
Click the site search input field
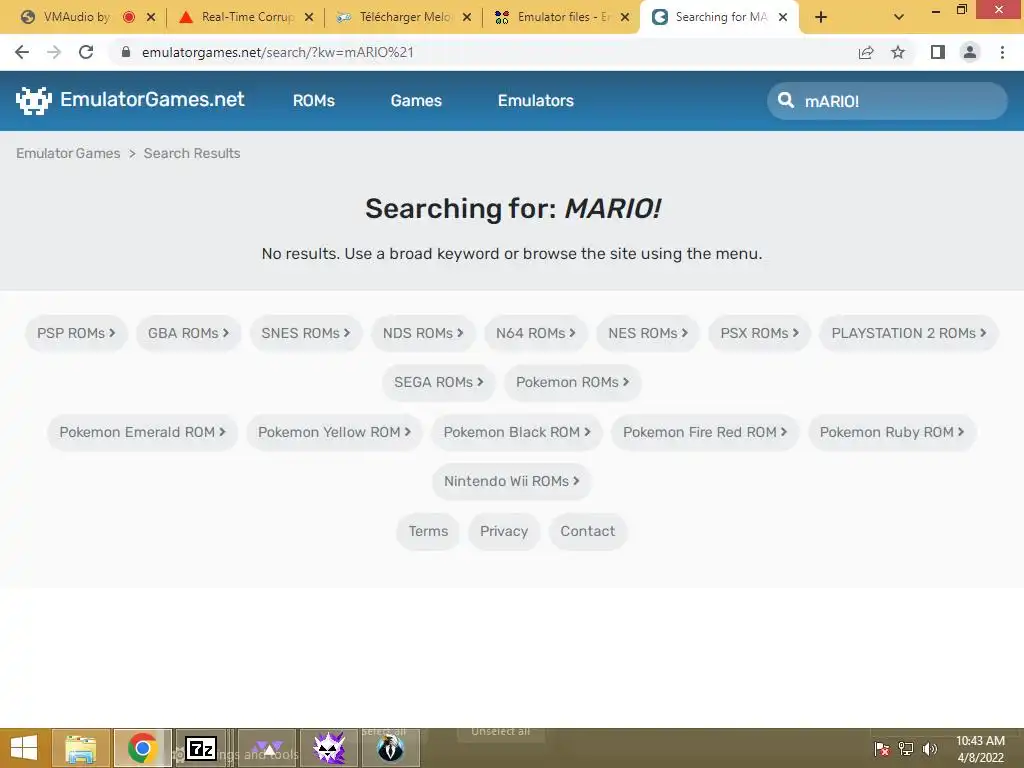[x=887, y=101]
